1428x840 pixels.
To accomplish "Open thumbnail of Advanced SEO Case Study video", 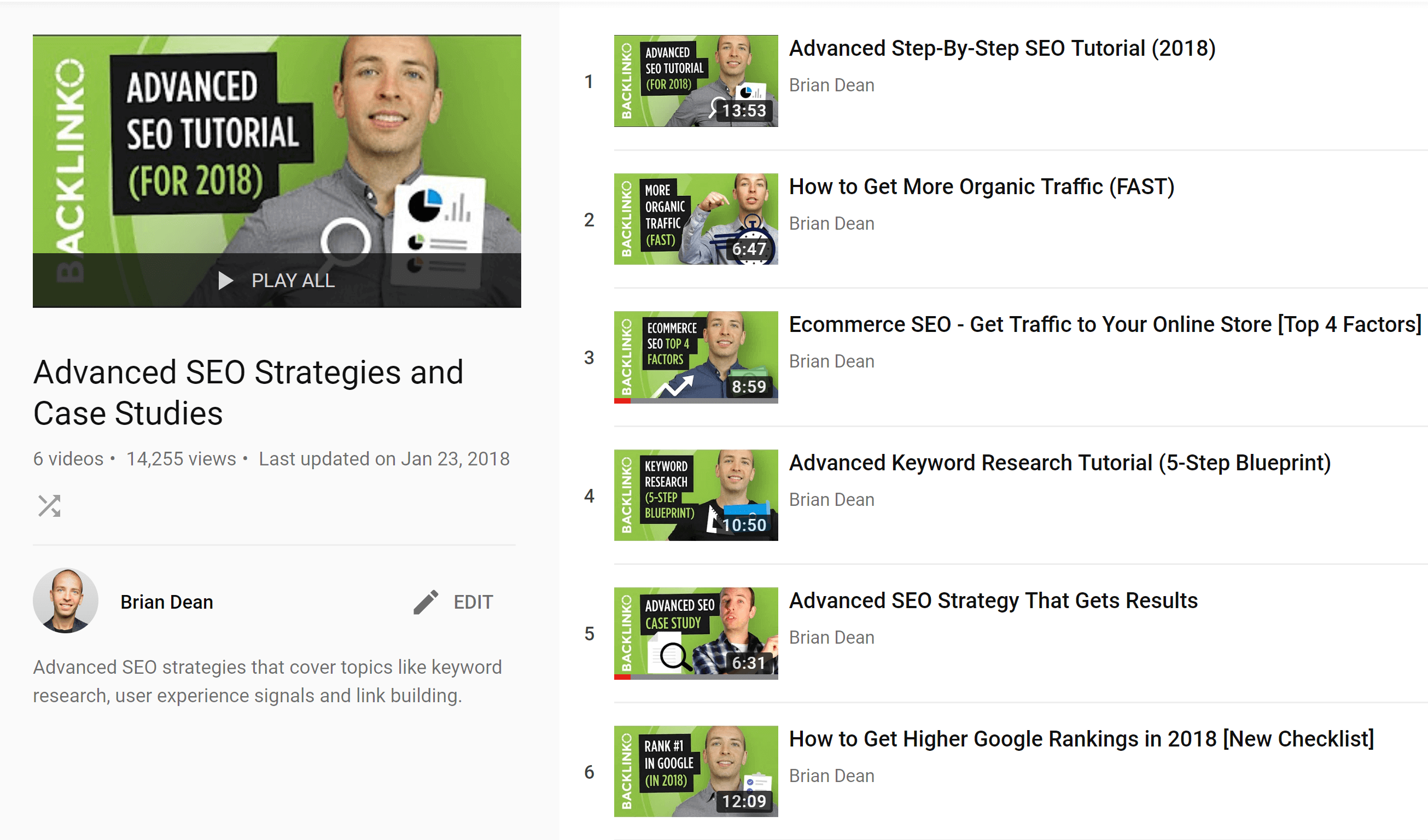I will [696, 633].
